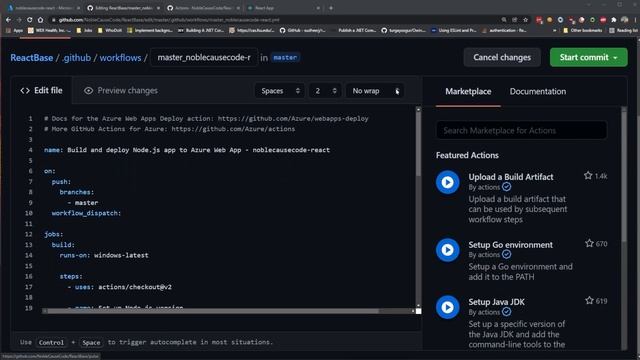
Task: Click the browser address bar URL
Action: [169, 20]
